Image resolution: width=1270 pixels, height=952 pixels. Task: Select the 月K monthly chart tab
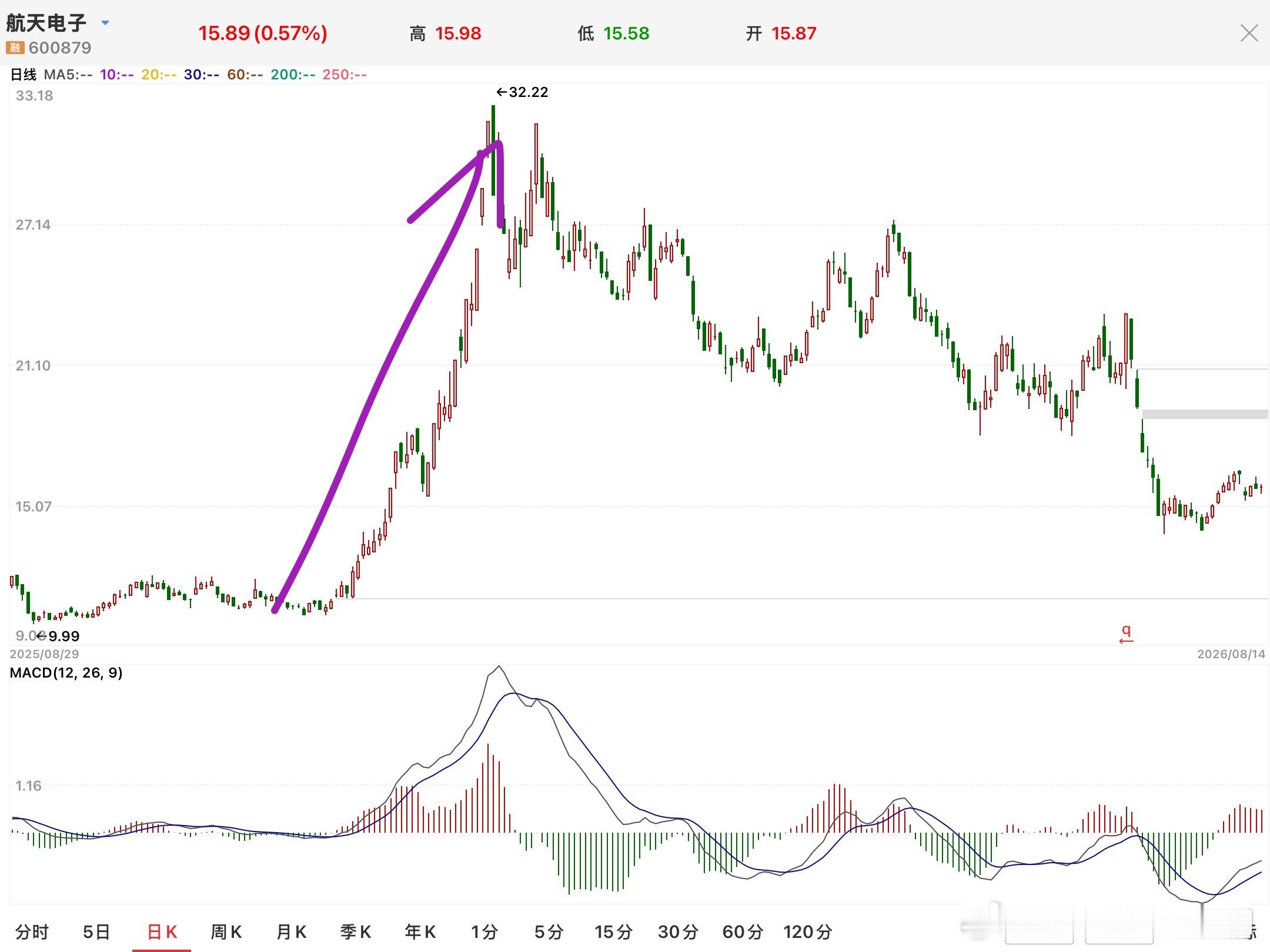click(x=291, y=931)
